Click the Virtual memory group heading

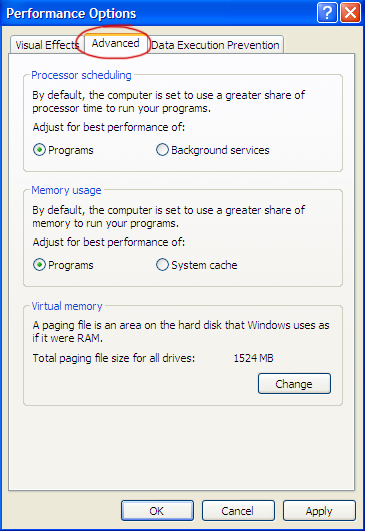(67, 306)
